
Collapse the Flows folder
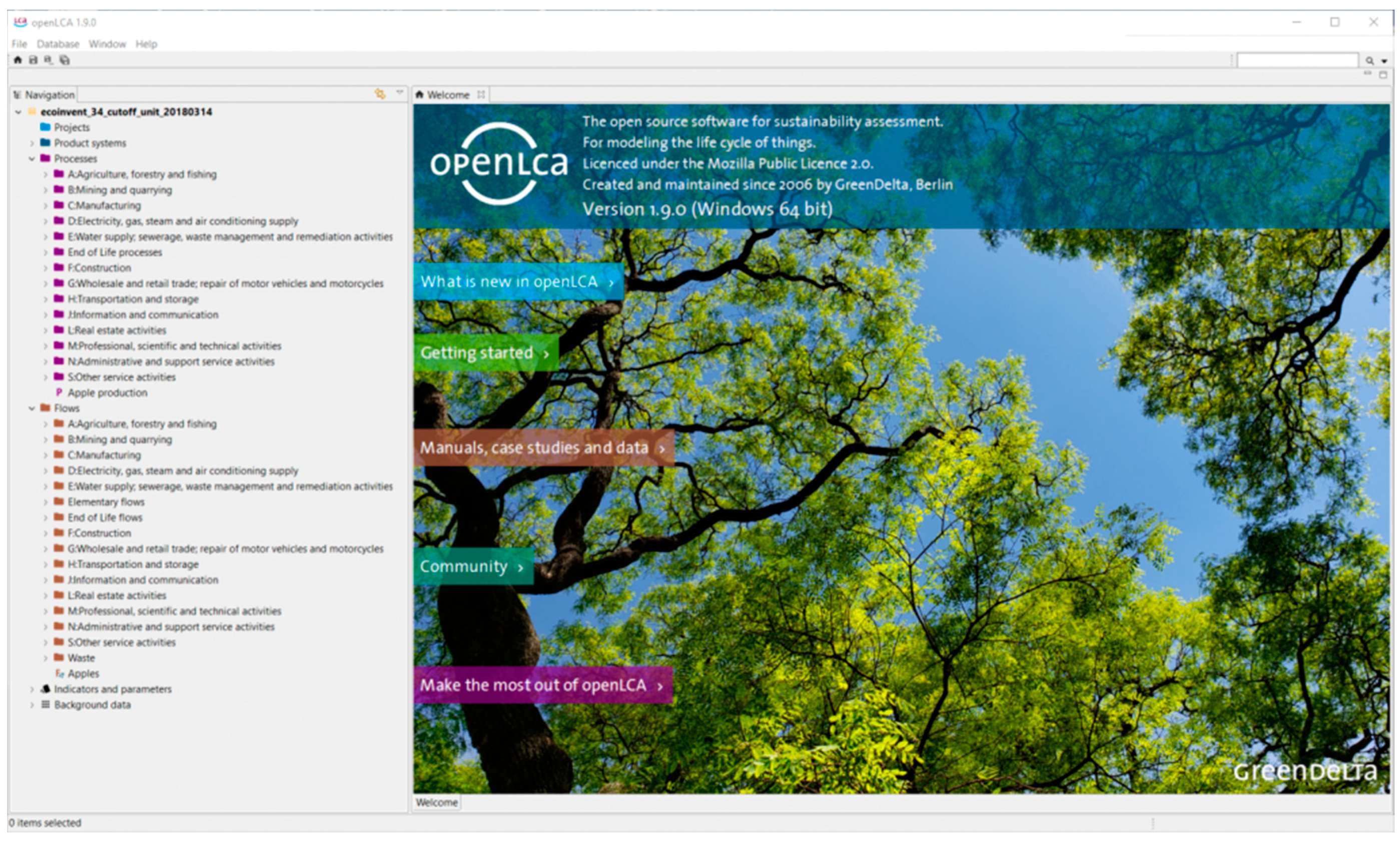click(x=32, y=408)
